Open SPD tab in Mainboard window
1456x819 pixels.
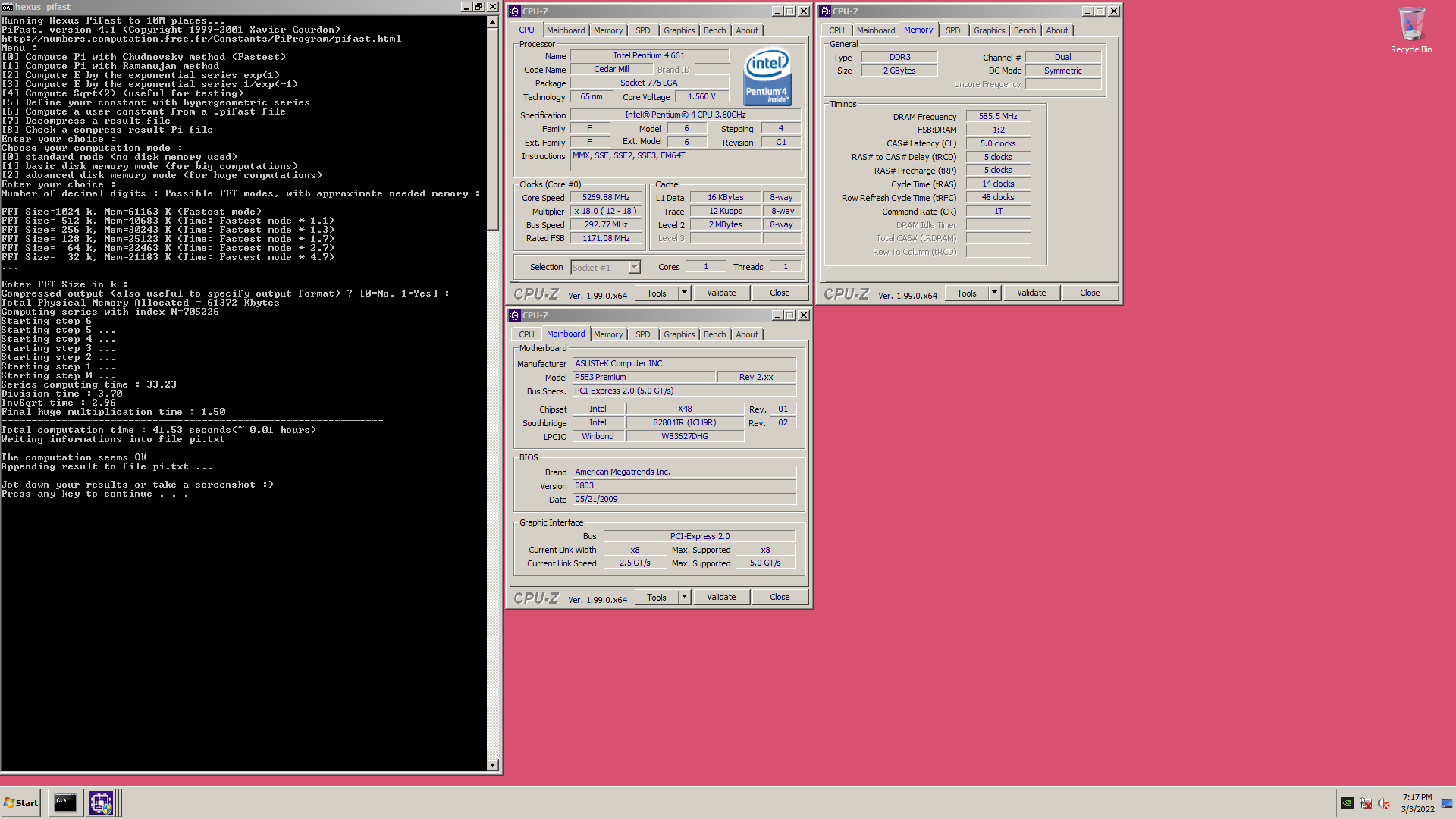[x=643, y=334]
